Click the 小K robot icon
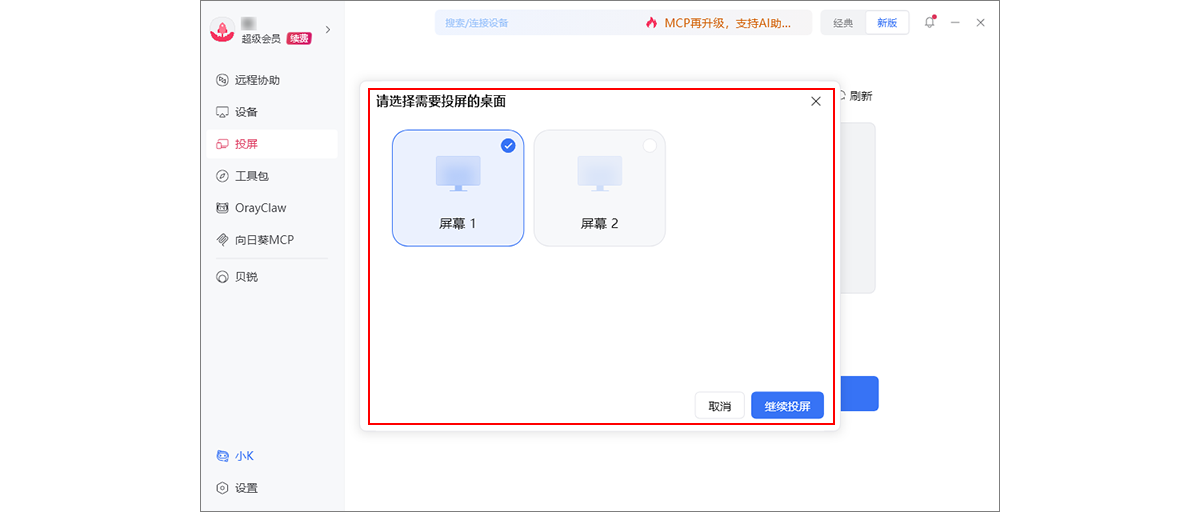 [223, 456]
